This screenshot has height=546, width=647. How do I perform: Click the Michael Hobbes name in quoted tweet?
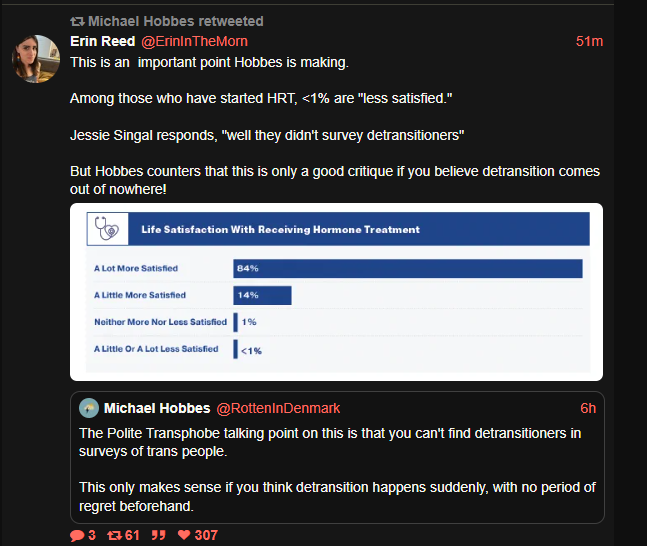(x=156, y=408)
